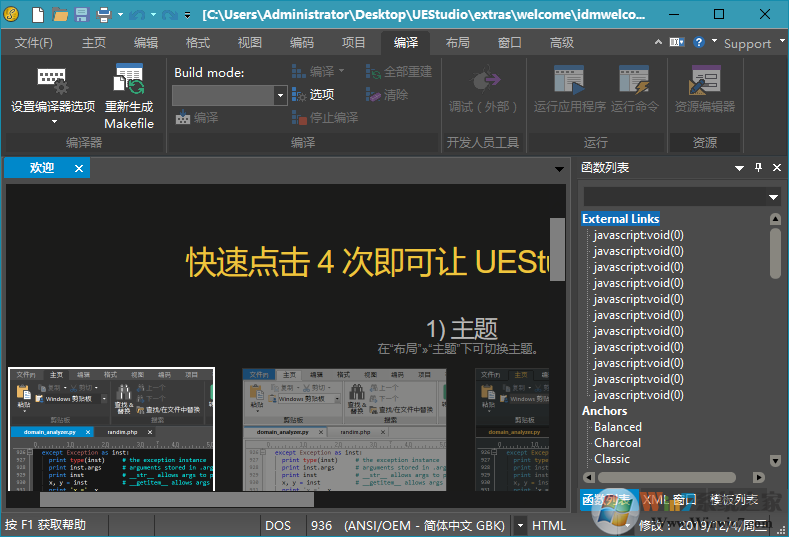Select the first javascript:void(0) entry
789x537 pixels.
(639, 235)
